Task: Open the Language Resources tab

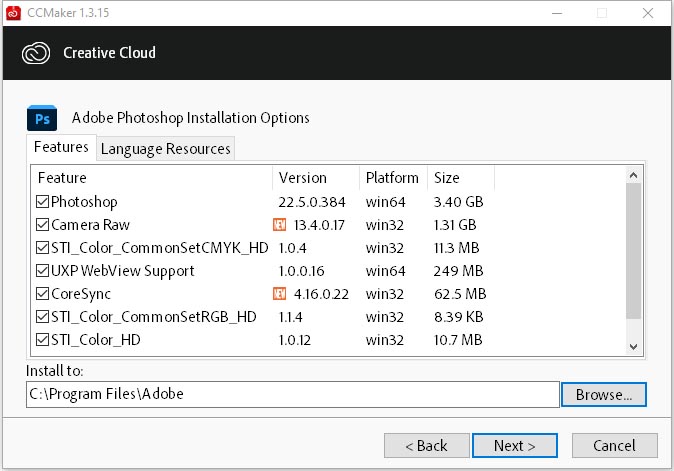Action: (x=165, y=149)
